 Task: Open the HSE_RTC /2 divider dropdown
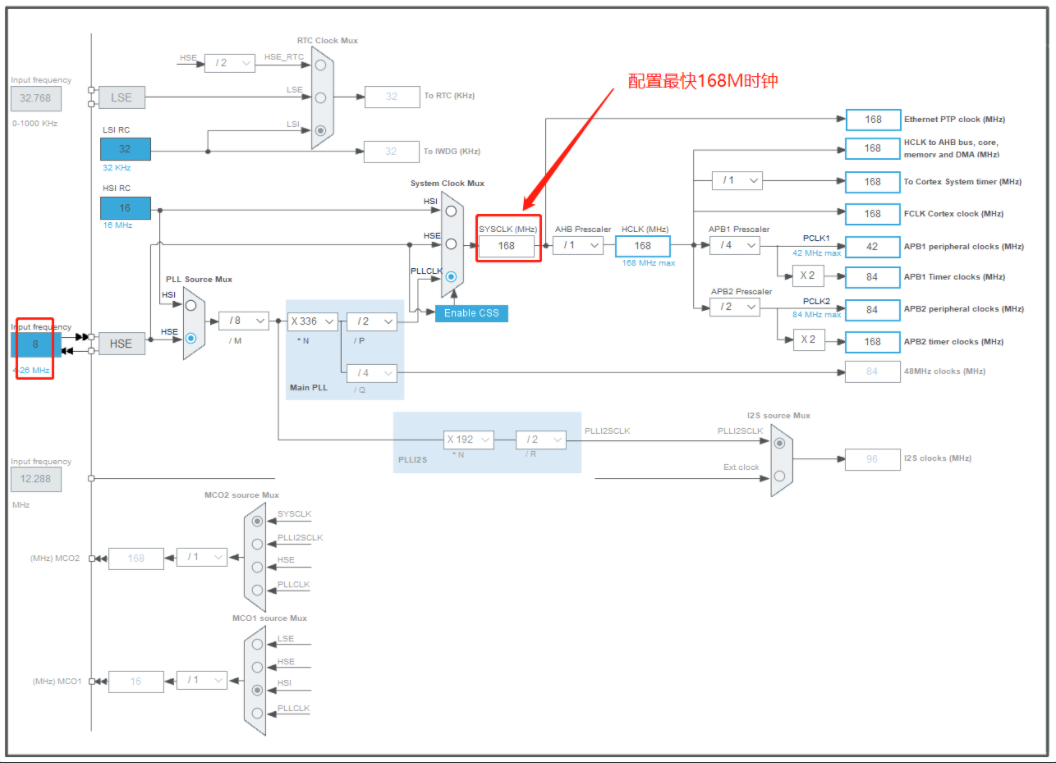[229, 63]
